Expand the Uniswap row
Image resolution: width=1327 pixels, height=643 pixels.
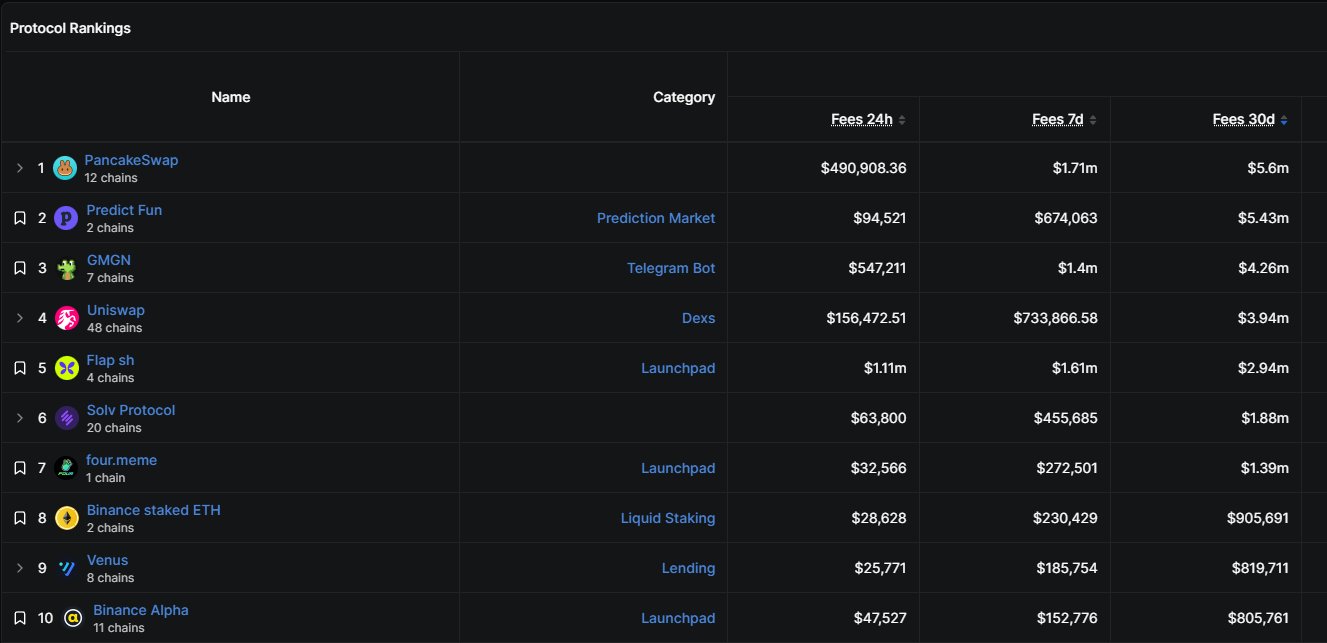tap(20, 318)
